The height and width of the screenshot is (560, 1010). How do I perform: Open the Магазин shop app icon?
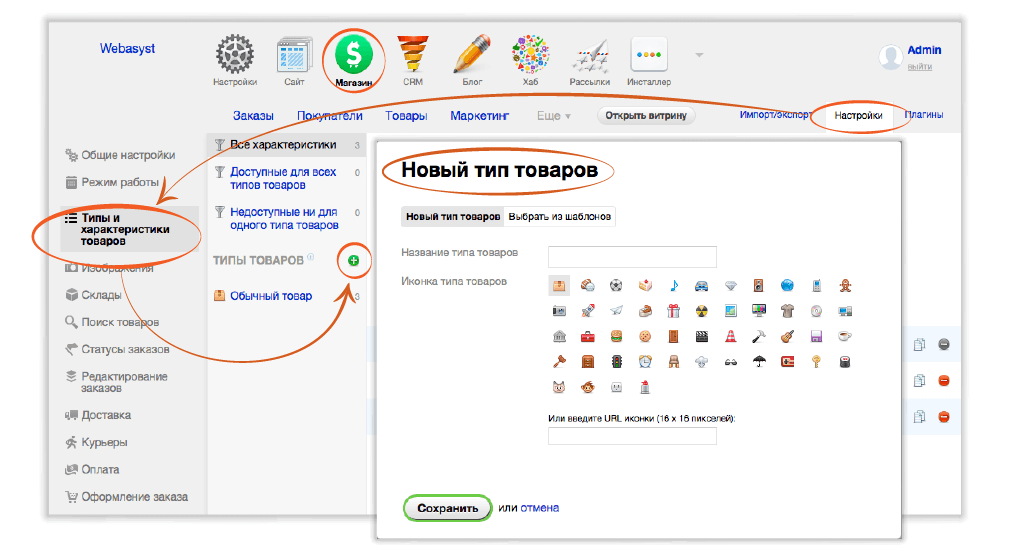tap(354, 55)
